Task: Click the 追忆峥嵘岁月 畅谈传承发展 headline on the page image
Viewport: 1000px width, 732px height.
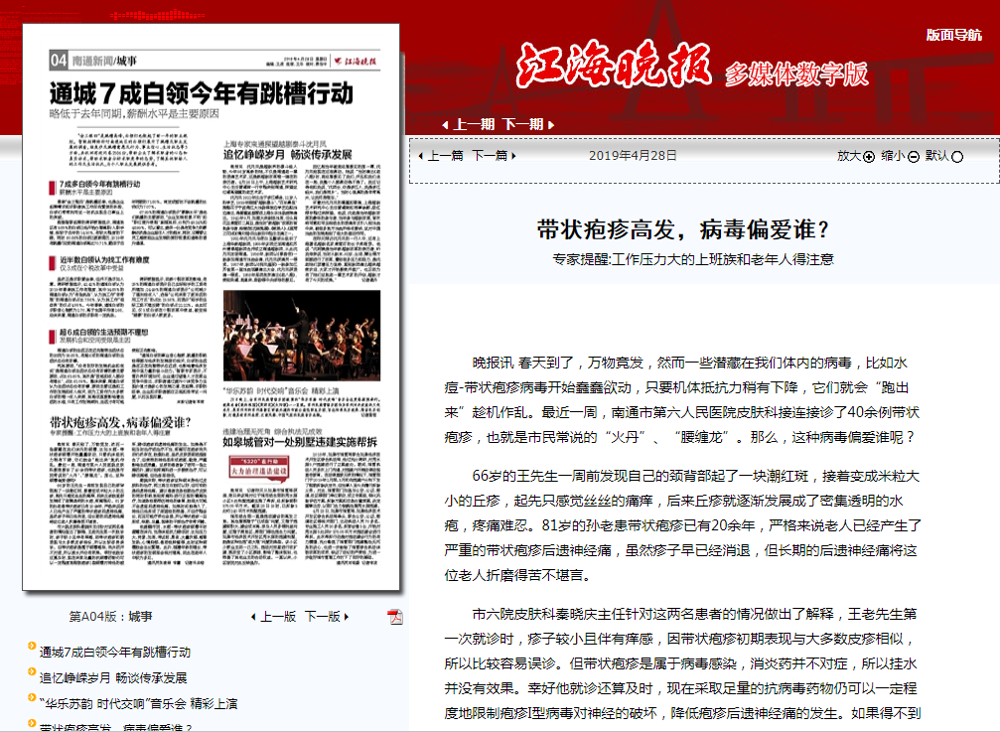Action: (x=287, y=154)
